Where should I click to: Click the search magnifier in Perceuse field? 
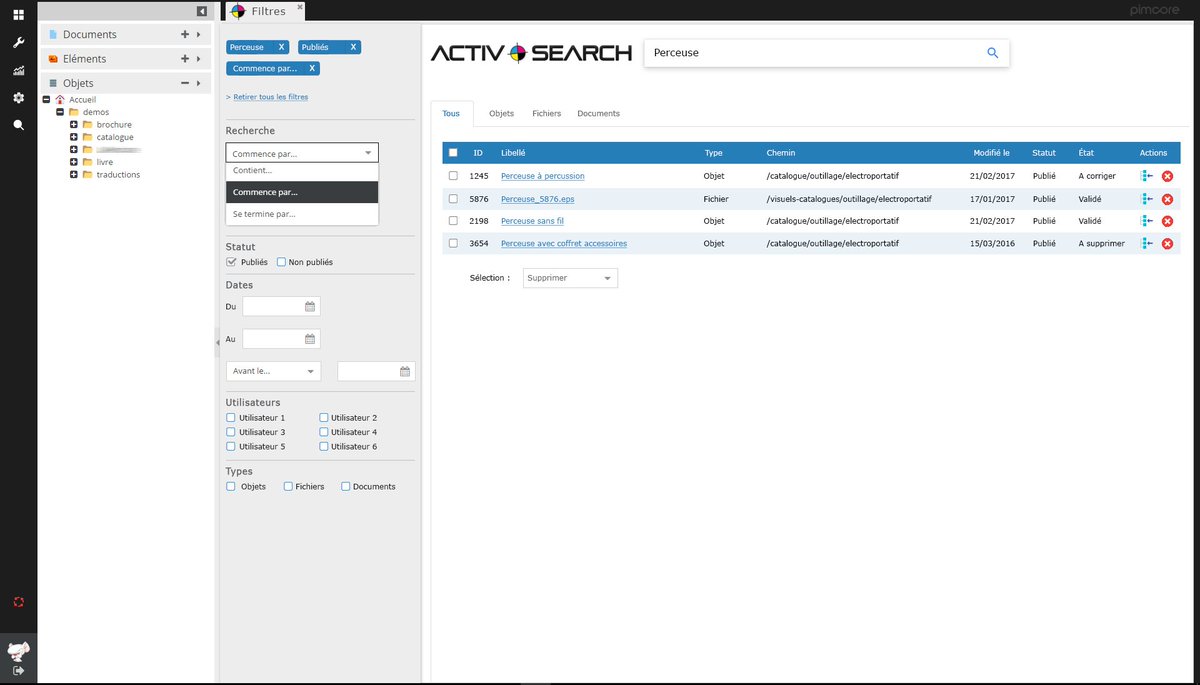[x=993, y=53]
